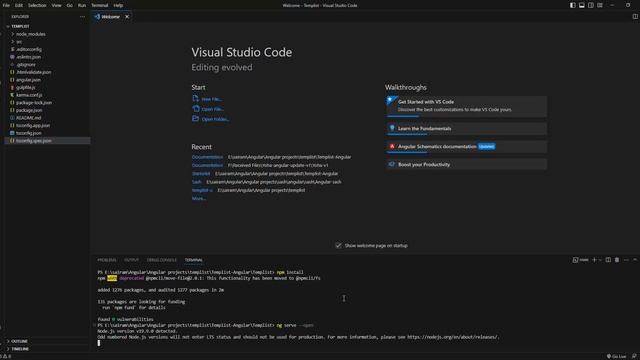Click the terminal cursor input line

[99, 343]
